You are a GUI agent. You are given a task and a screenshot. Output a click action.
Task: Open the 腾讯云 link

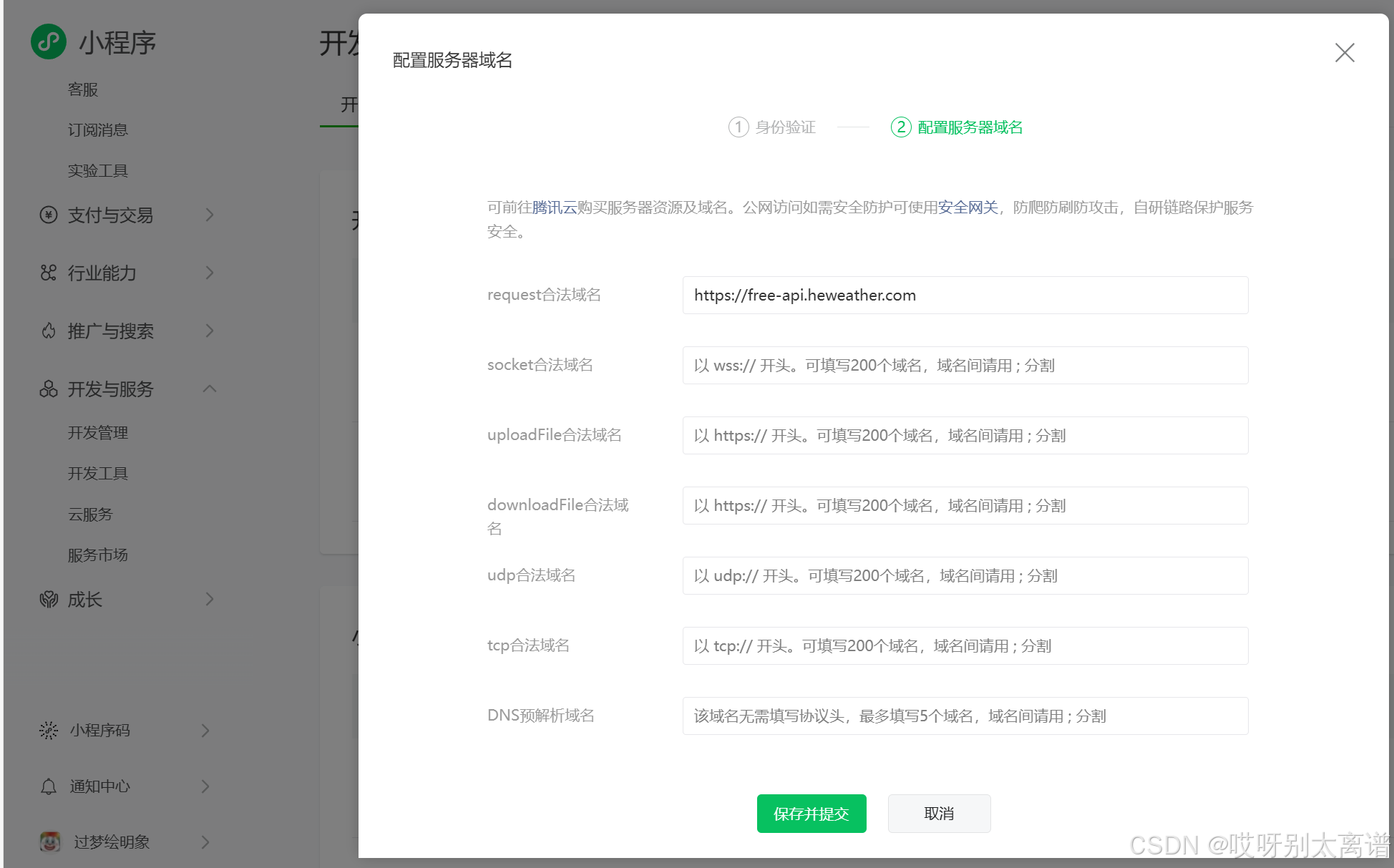(x=554, y=208)
